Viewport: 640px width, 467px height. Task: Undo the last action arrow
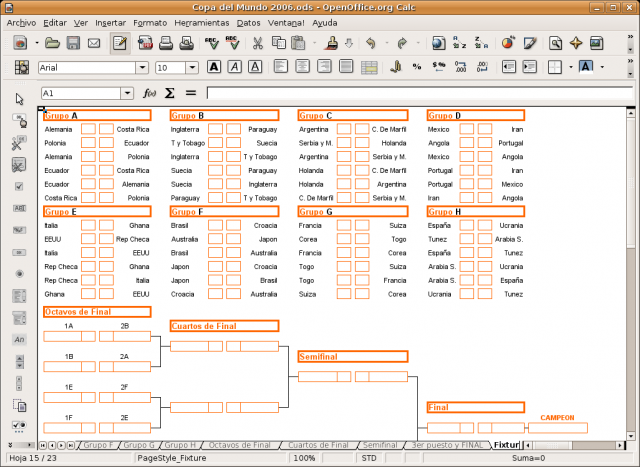point(371,43)
